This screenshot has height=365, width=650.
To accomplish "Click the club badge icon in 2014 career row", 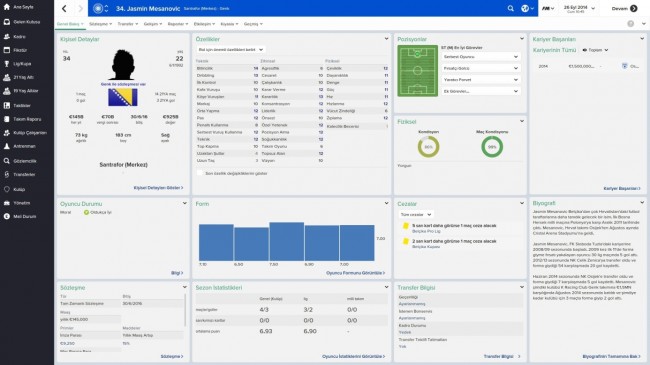I will click(624, 66).
